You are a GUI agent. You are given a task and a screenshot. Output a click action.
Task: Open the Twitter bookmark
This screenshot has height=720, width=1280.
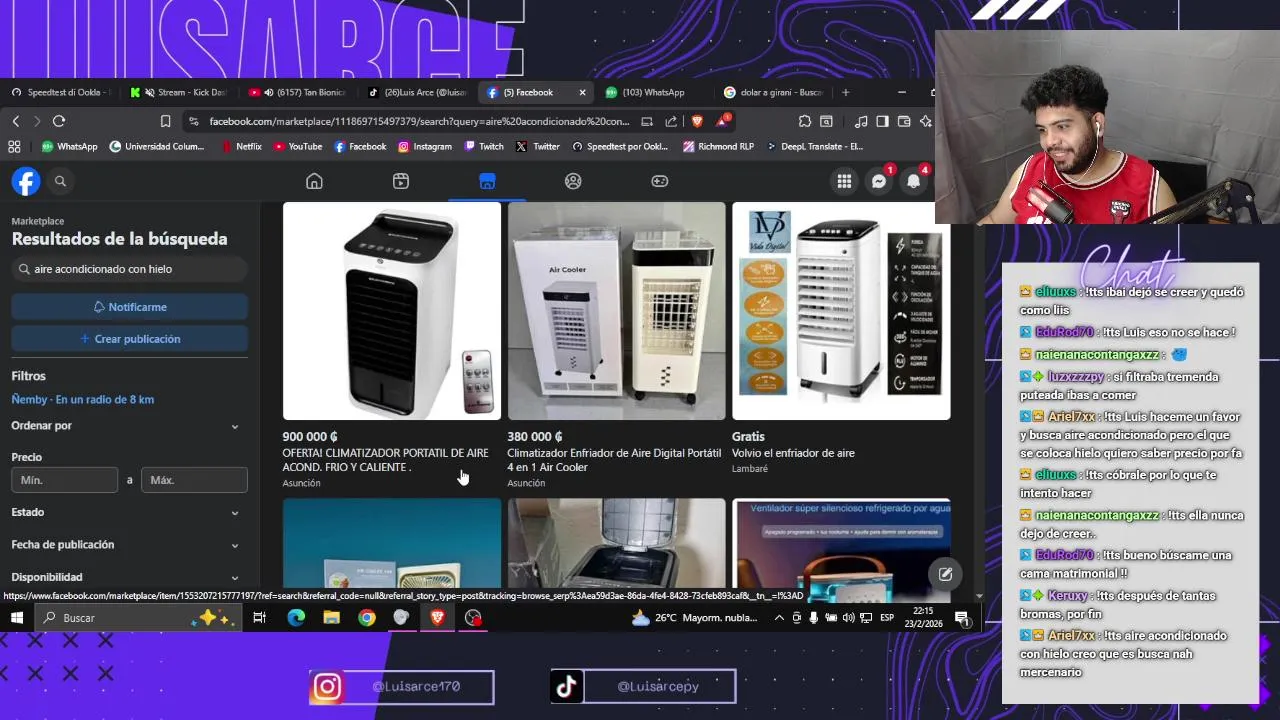[538, 146]
